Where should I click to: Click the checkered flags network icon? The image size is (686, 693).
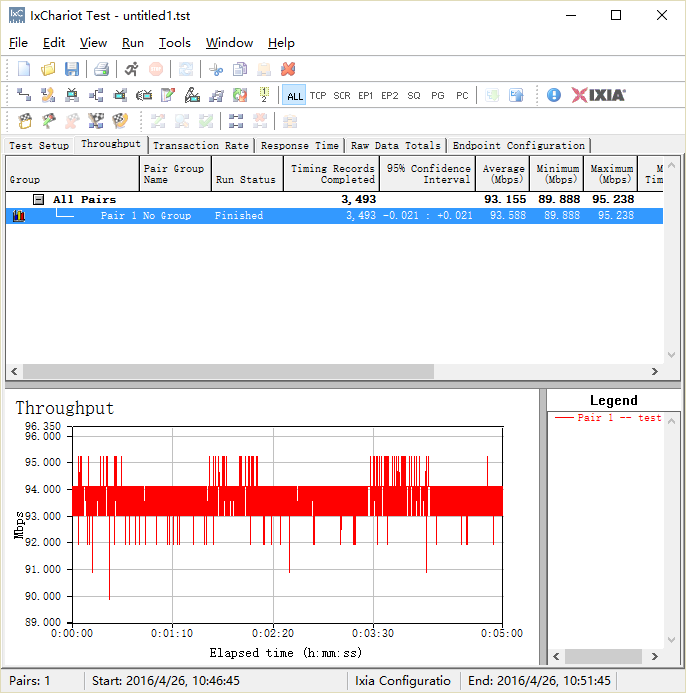pos(96,121)
